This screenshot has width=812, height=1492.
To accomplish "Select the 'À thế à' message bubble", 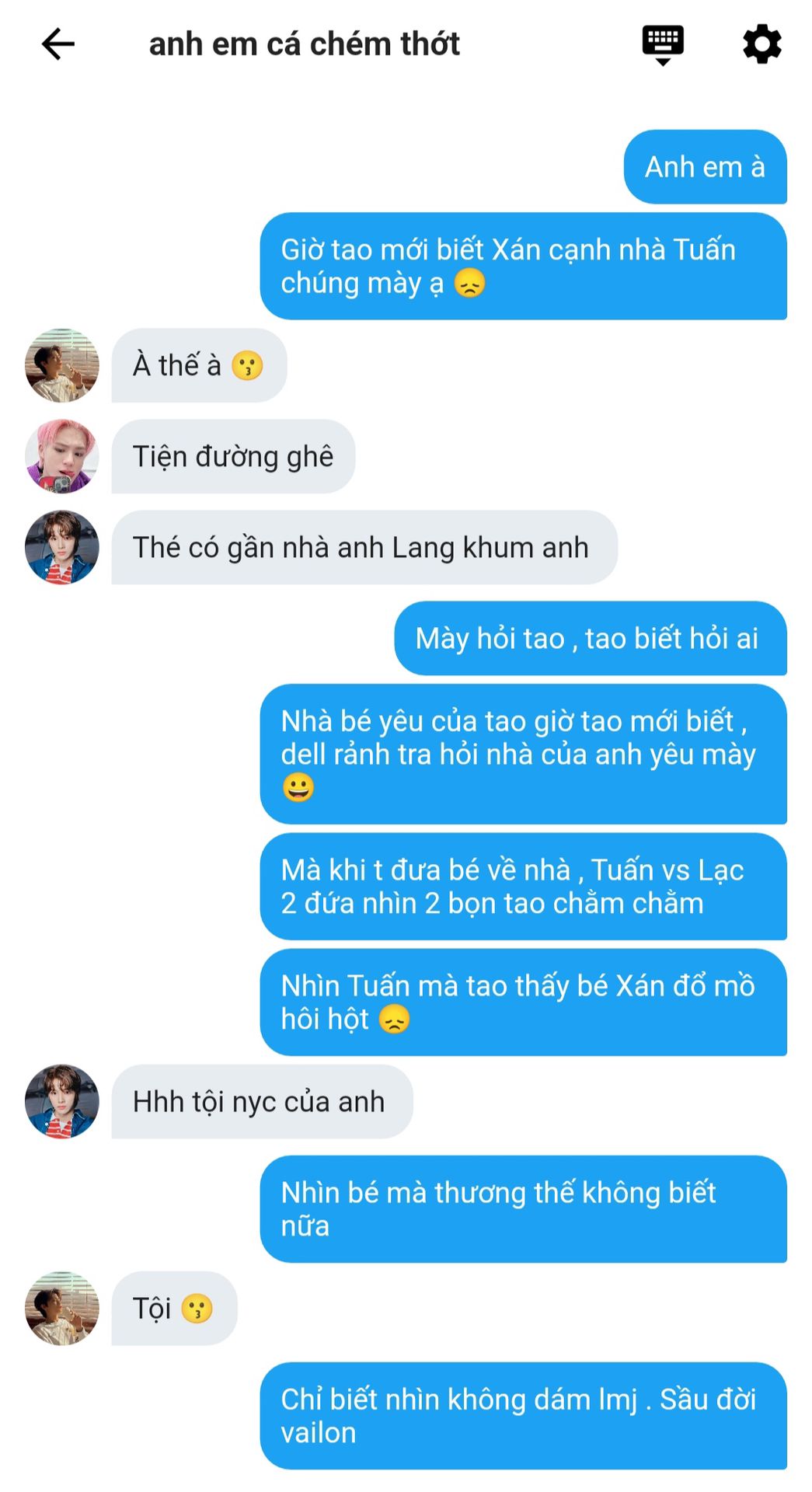I will pyautogui.click(x=199, y=365).
